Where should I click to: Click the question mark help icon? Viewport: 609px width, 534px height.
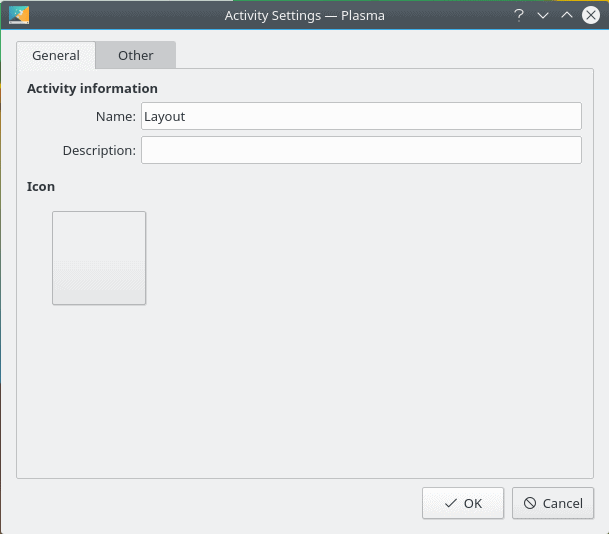(x=519, y=16)
